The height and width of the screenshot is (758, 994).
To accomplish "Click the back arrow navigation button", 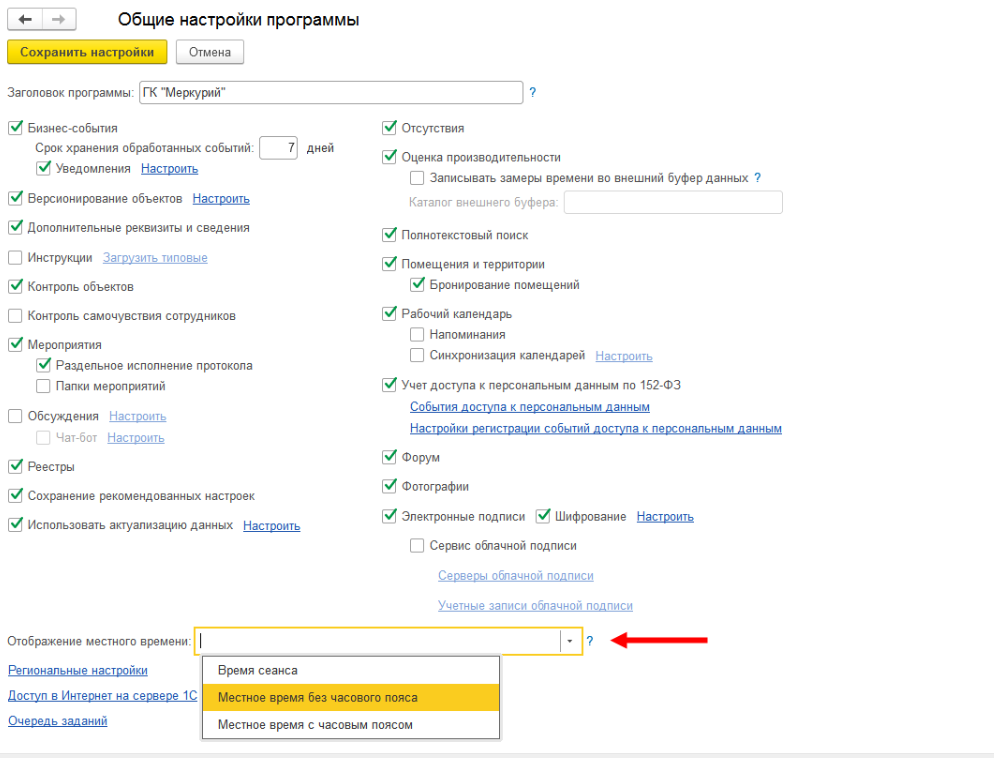I will 25,20.
